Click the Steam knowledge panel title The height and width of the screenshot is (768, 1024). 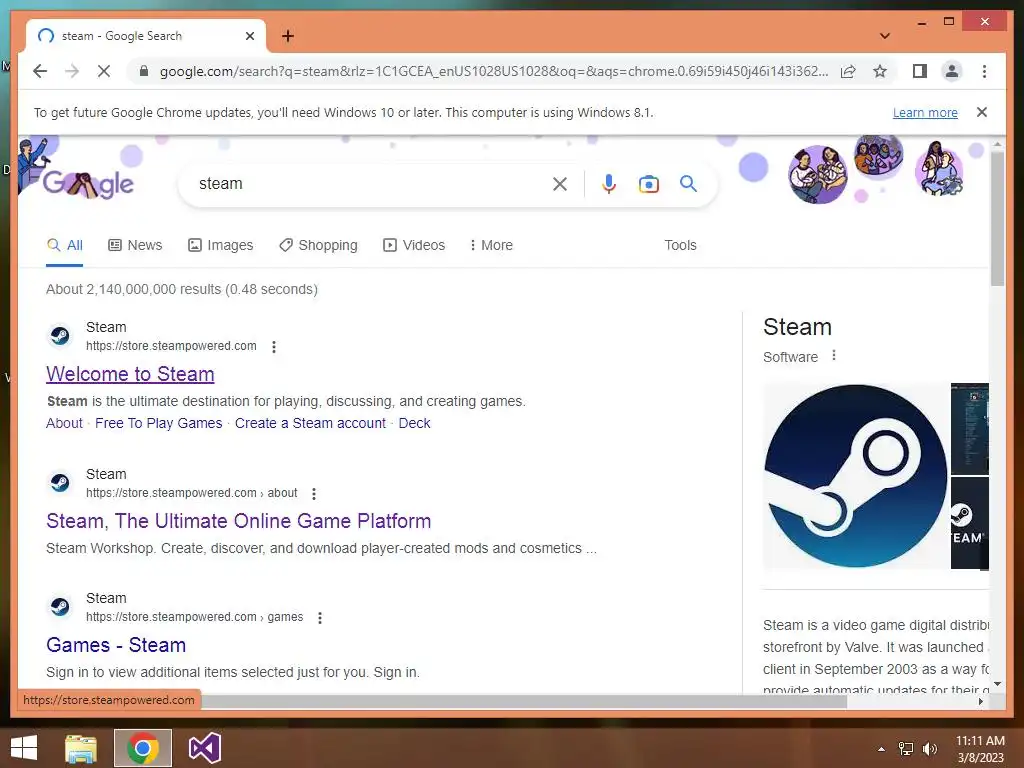pos(797,327)
